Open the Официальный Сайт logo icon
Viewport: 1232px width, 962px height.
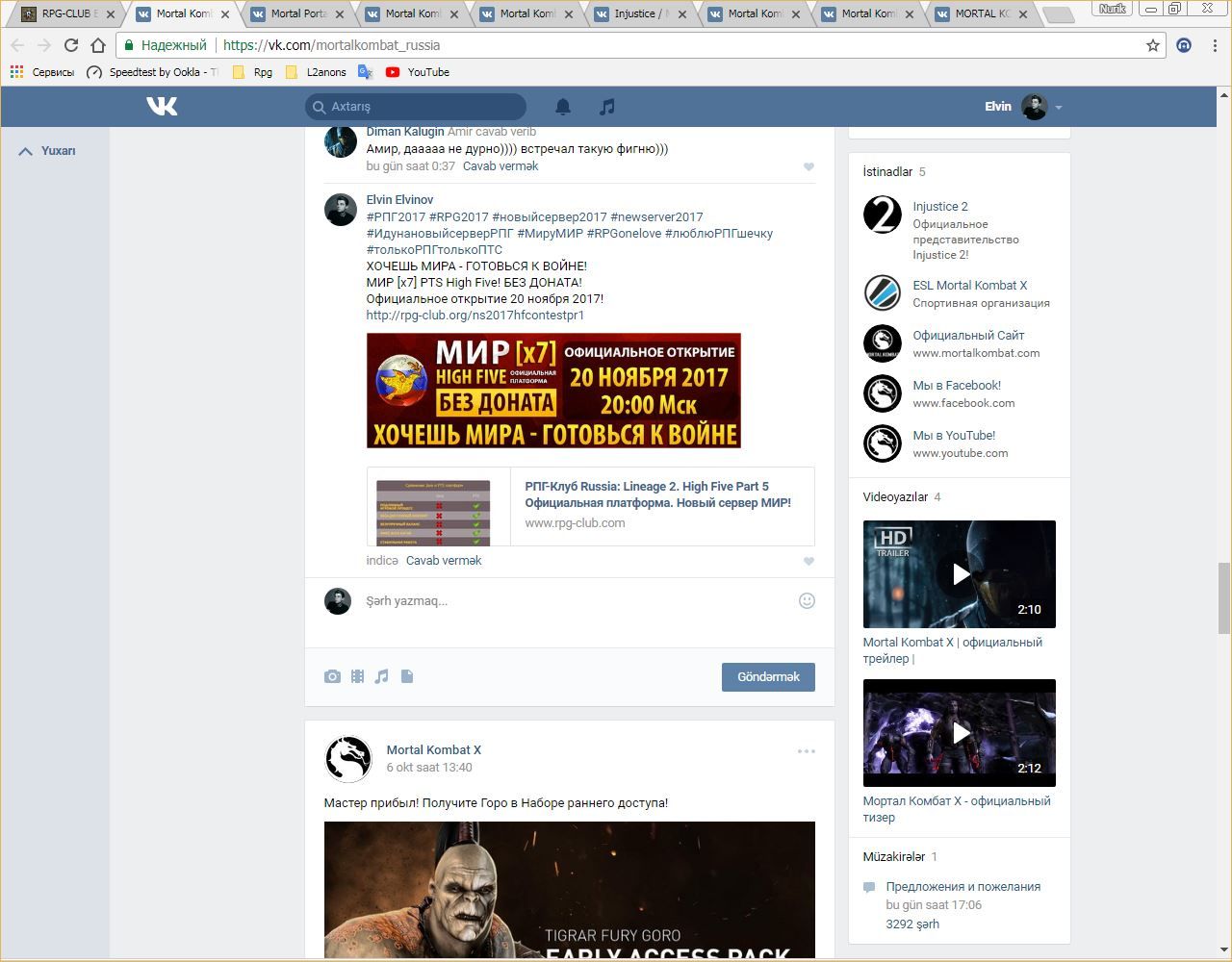coord(882,343)
